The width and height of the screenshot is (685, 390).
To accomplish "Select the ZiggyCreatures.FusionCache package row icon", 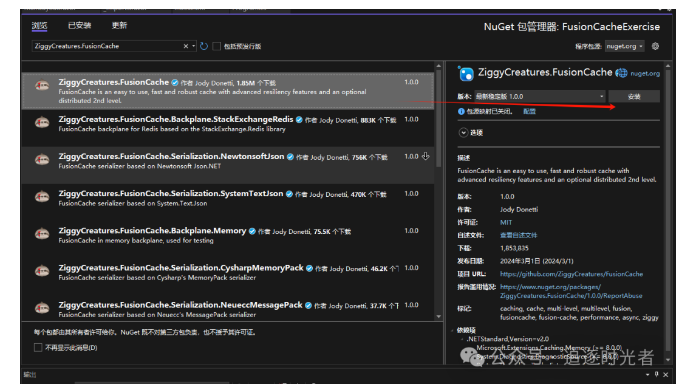I will [x=42, y=86].
